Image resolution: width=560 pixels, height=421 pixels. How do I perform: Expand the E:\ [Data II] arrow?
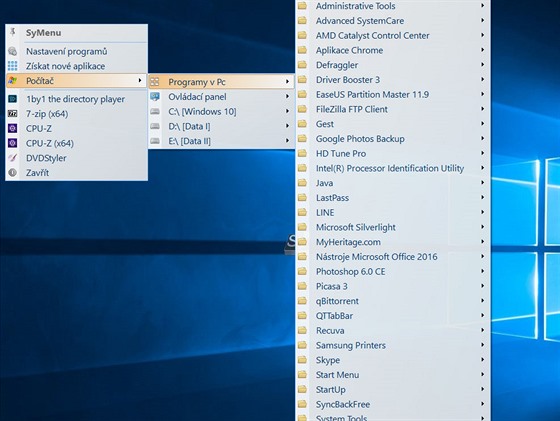pyautogui.click(x=287, y=141)
